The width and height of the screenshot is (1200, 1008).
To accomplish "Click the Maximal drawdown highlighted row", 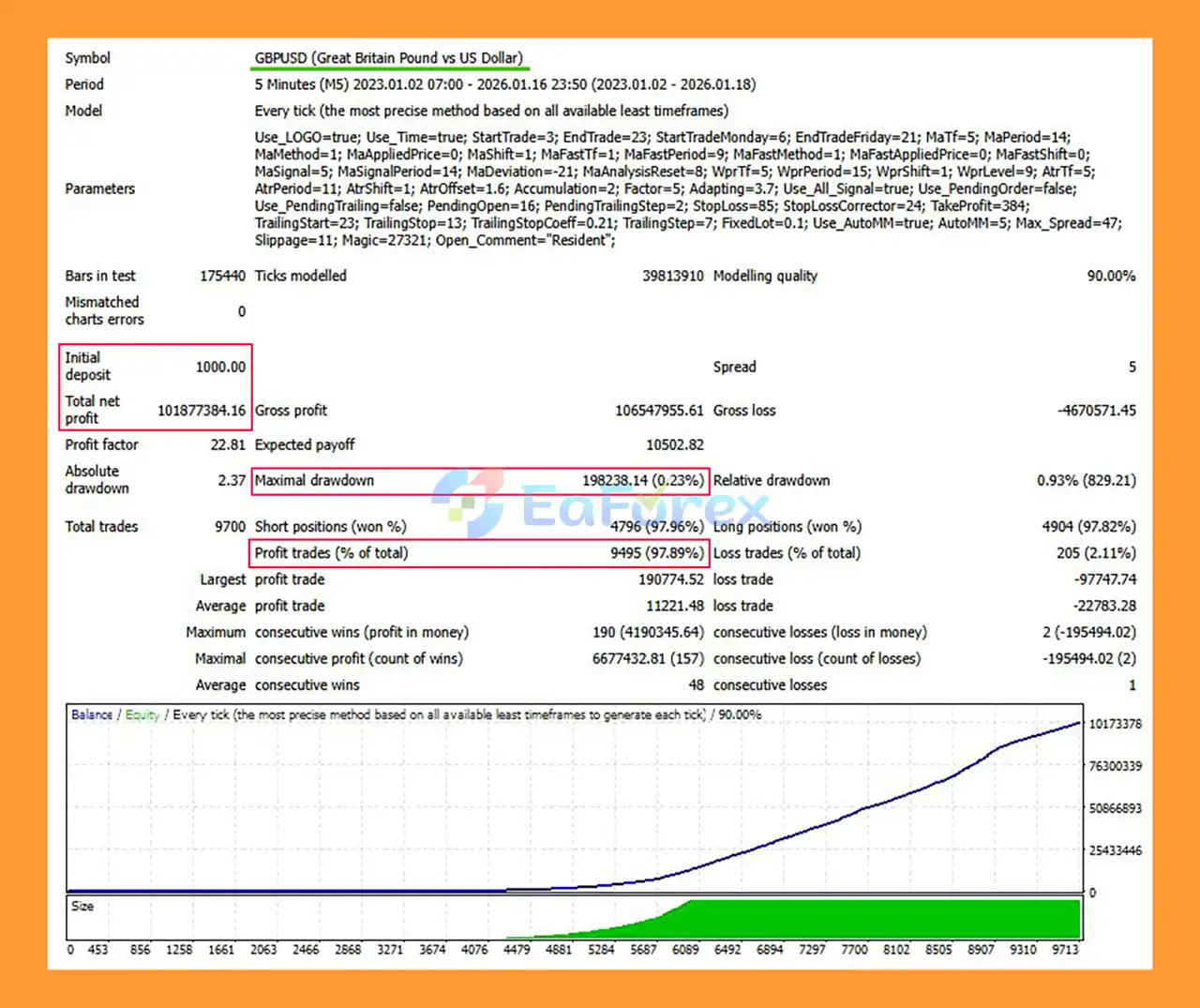I will tap(479, 481).
